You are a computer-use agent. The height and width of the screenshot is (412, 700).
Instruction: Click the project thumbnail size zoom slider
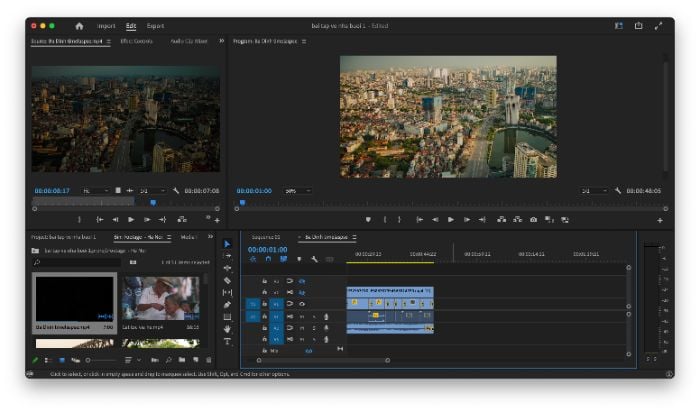tap(101, 360)
